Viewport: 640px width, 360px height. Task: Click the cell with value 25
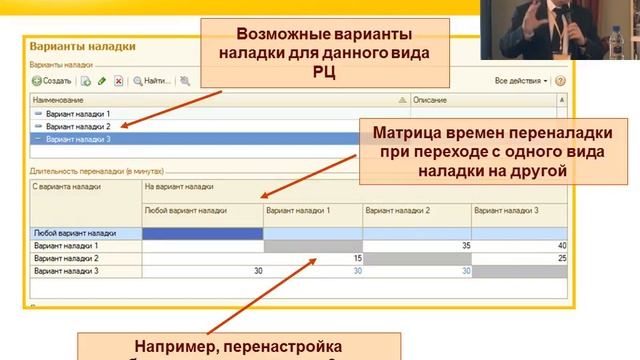(x=519, y=259)
